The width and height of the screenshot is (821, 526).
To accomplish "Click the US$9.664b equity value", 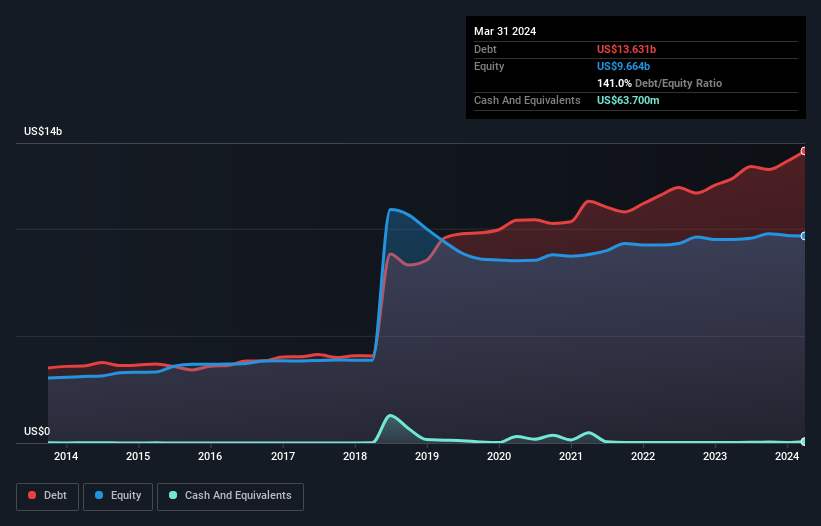I will point(623,66).
